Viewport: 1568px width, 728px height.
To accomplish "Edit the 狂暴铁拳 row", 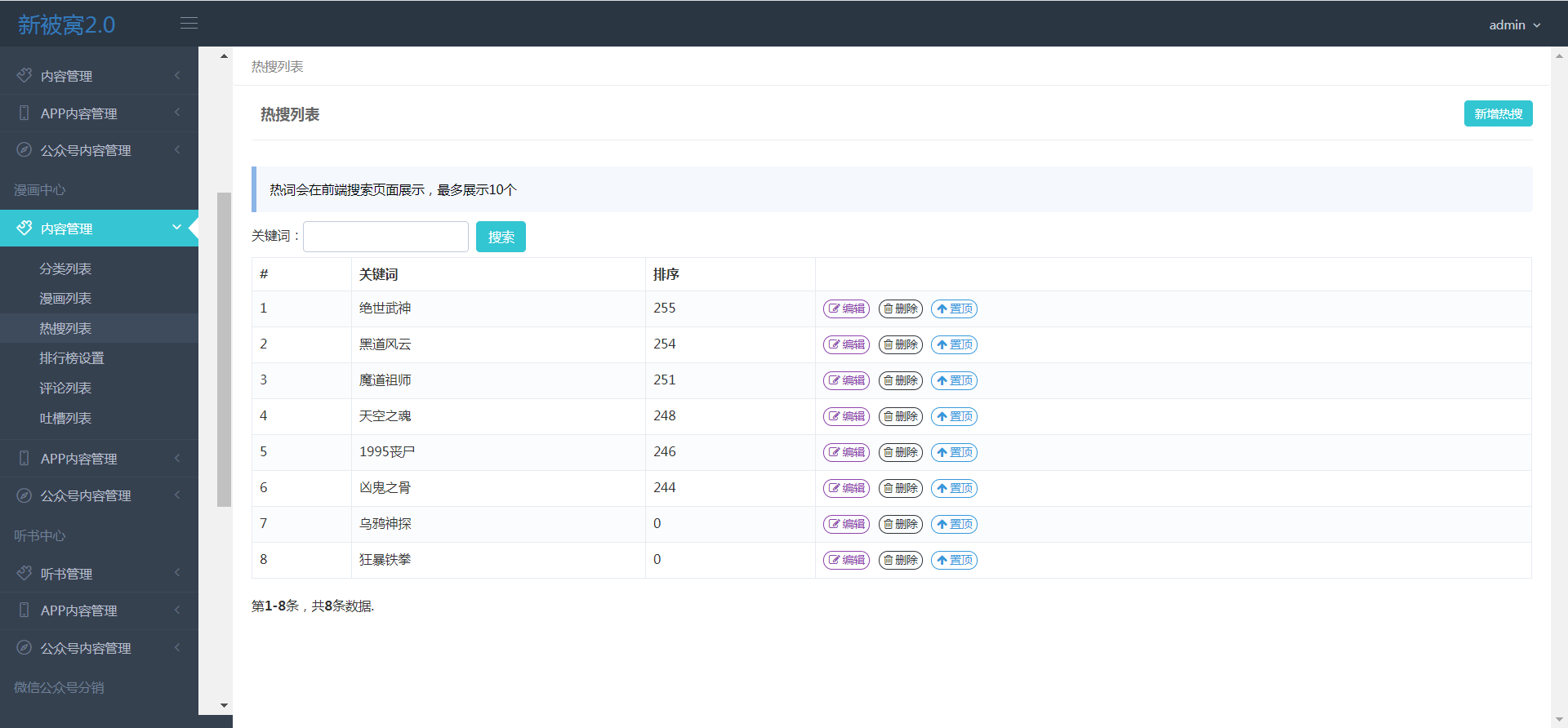I will [846, 560].
